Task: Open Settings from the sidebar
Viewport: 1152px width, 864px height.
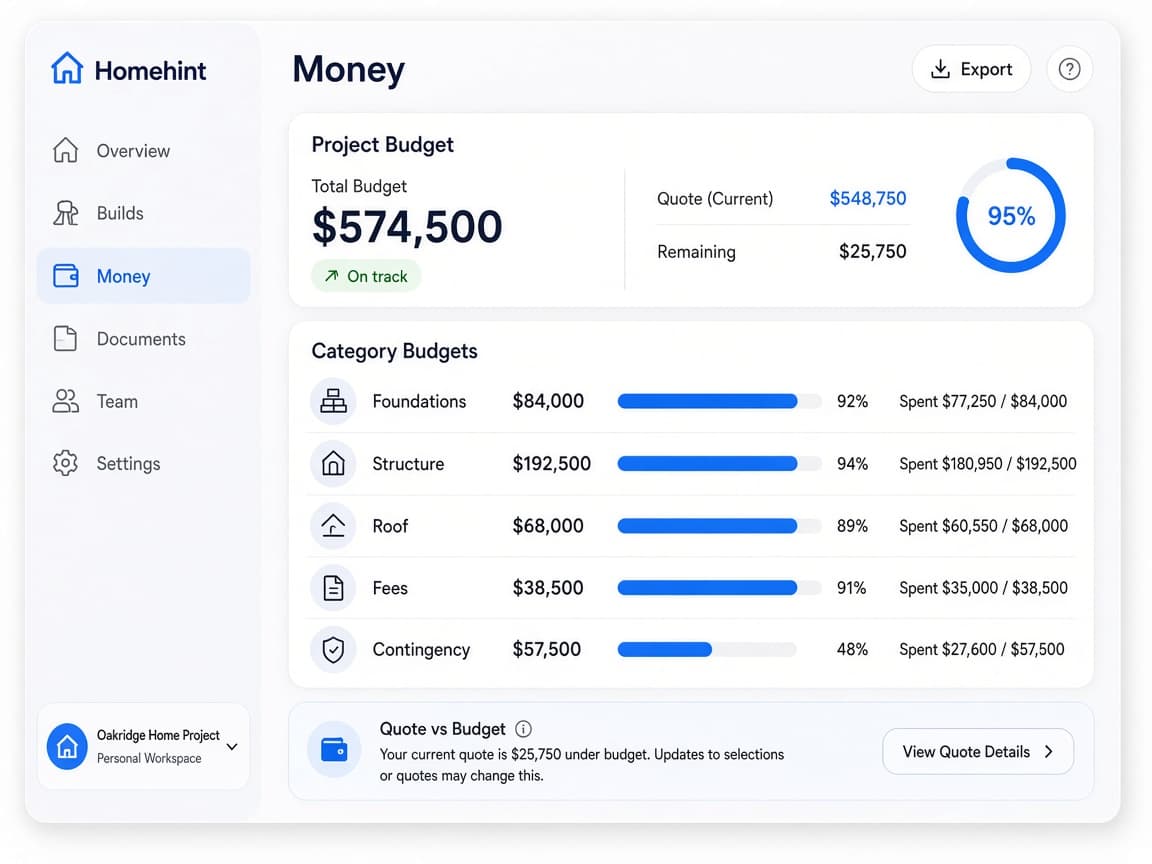Action: pos(143,464)
